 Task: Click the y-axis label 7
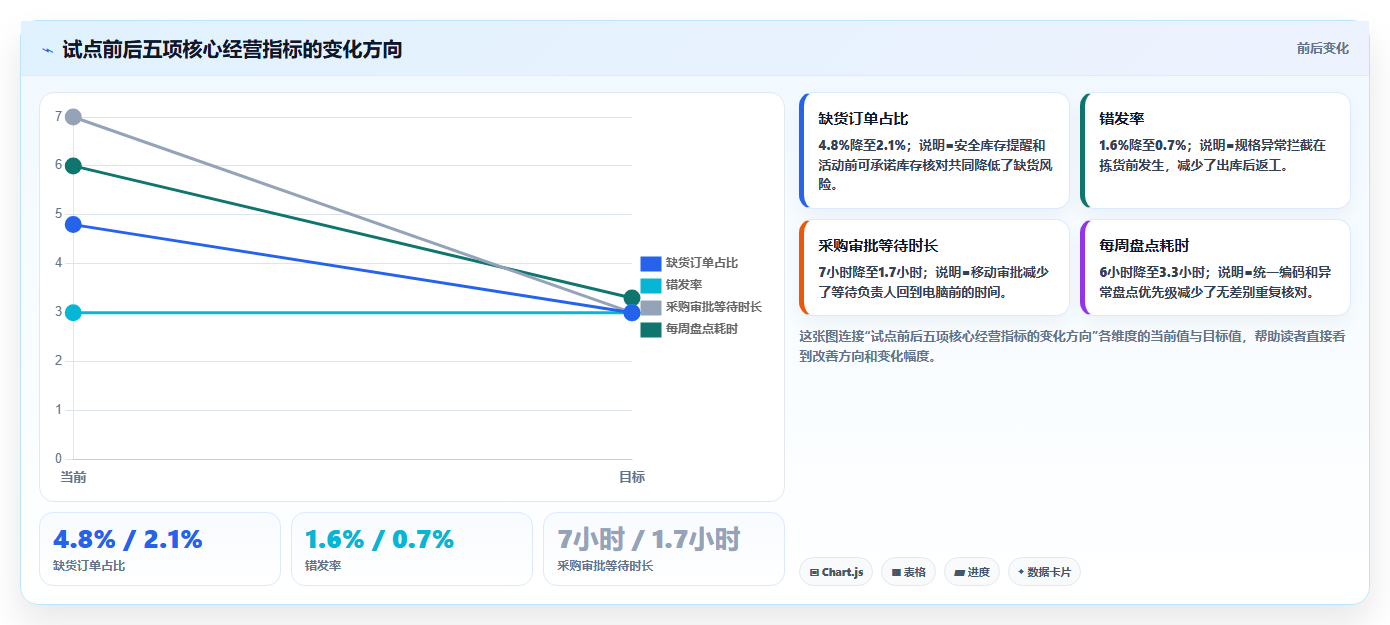pyautogui.click(x=58, y=116)
